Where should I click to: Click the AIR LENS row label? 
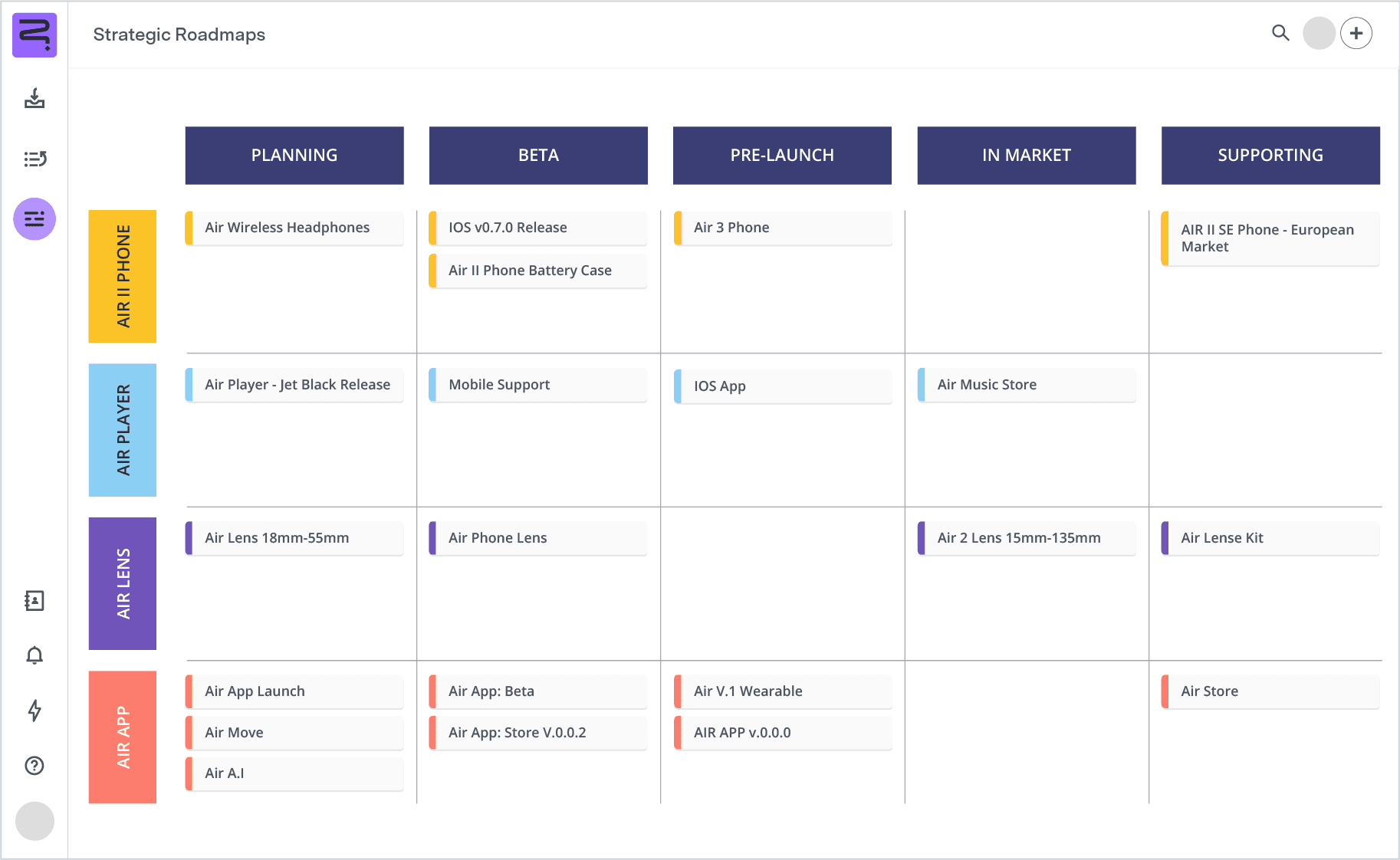123,583
